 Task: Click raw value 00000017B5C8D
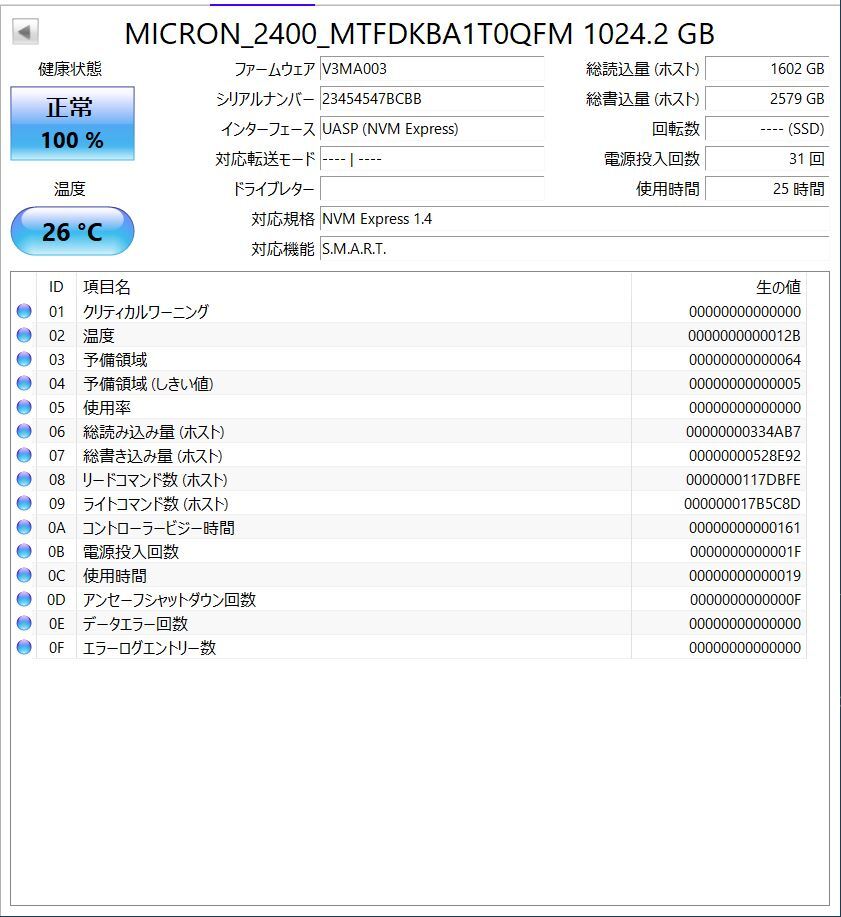click(742, 504)
